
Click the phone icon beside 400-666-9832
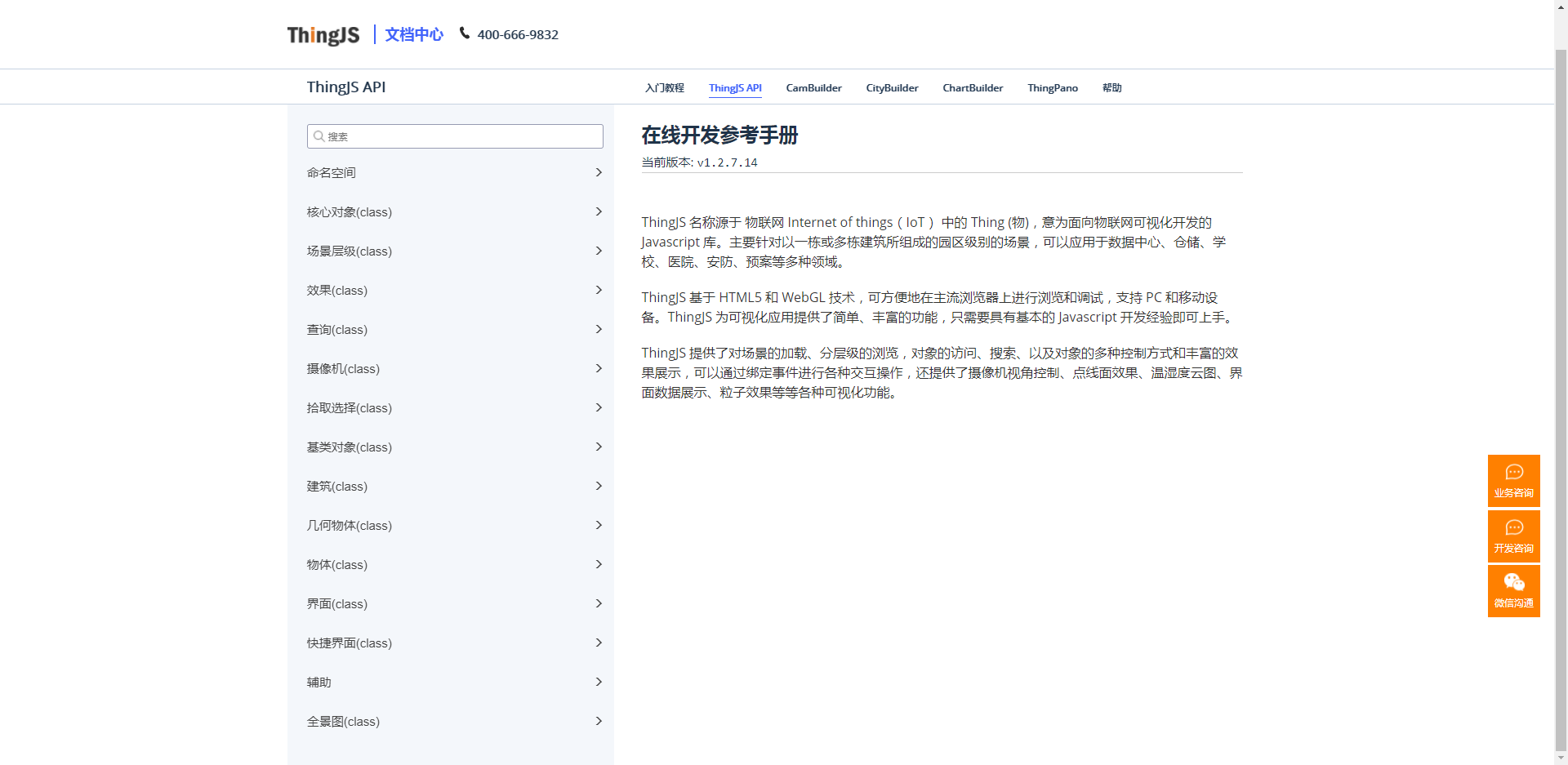(465, 33)
